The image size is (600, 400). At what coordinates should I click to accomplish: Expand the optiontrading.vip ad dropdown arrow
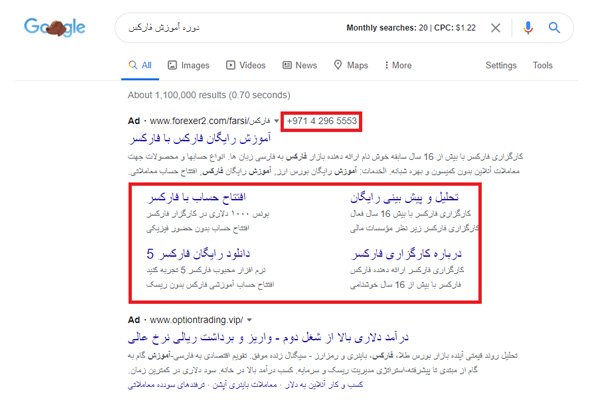(249, 320)
